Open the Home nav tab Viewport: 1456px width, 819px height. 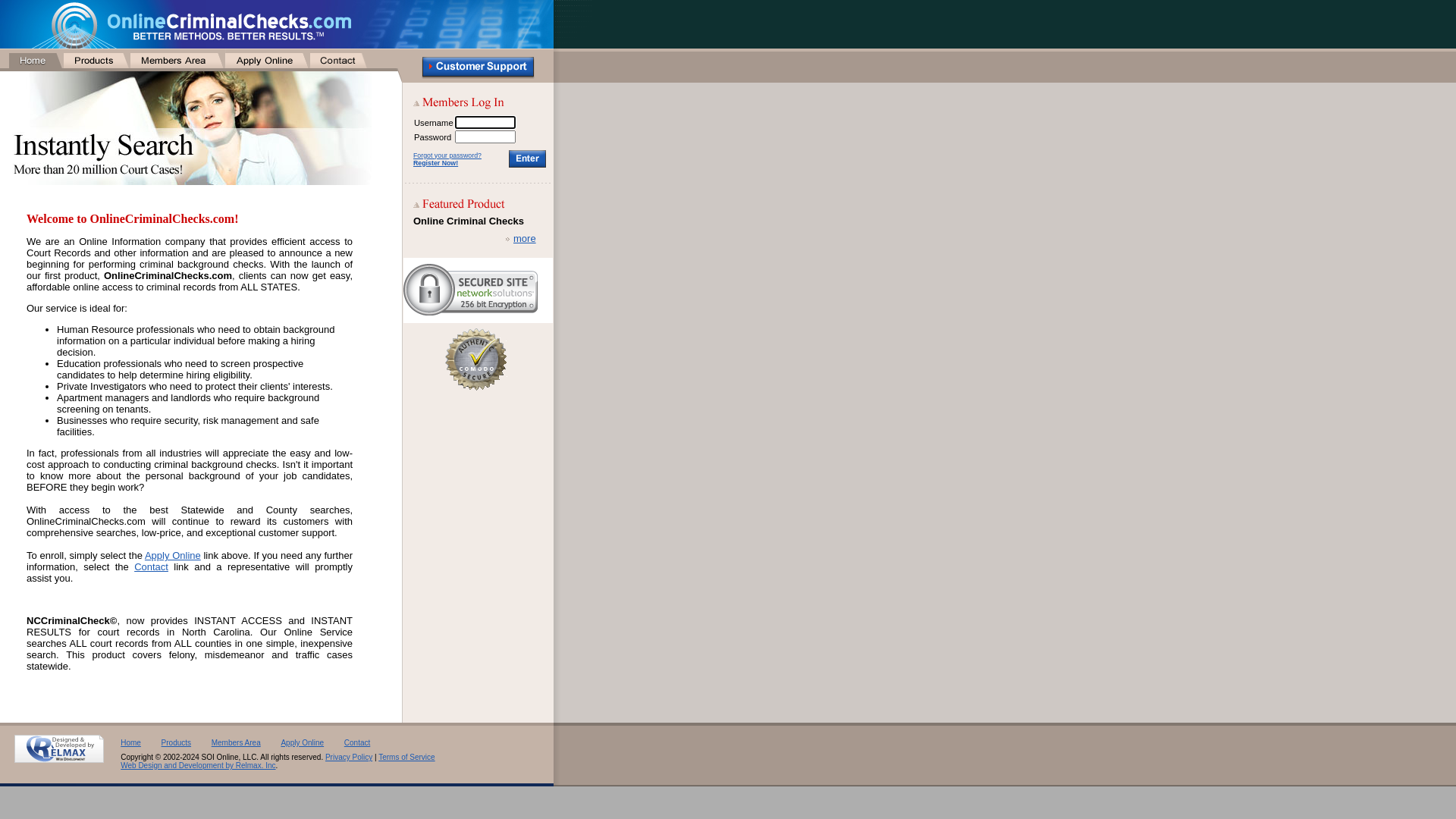point(33,61)
